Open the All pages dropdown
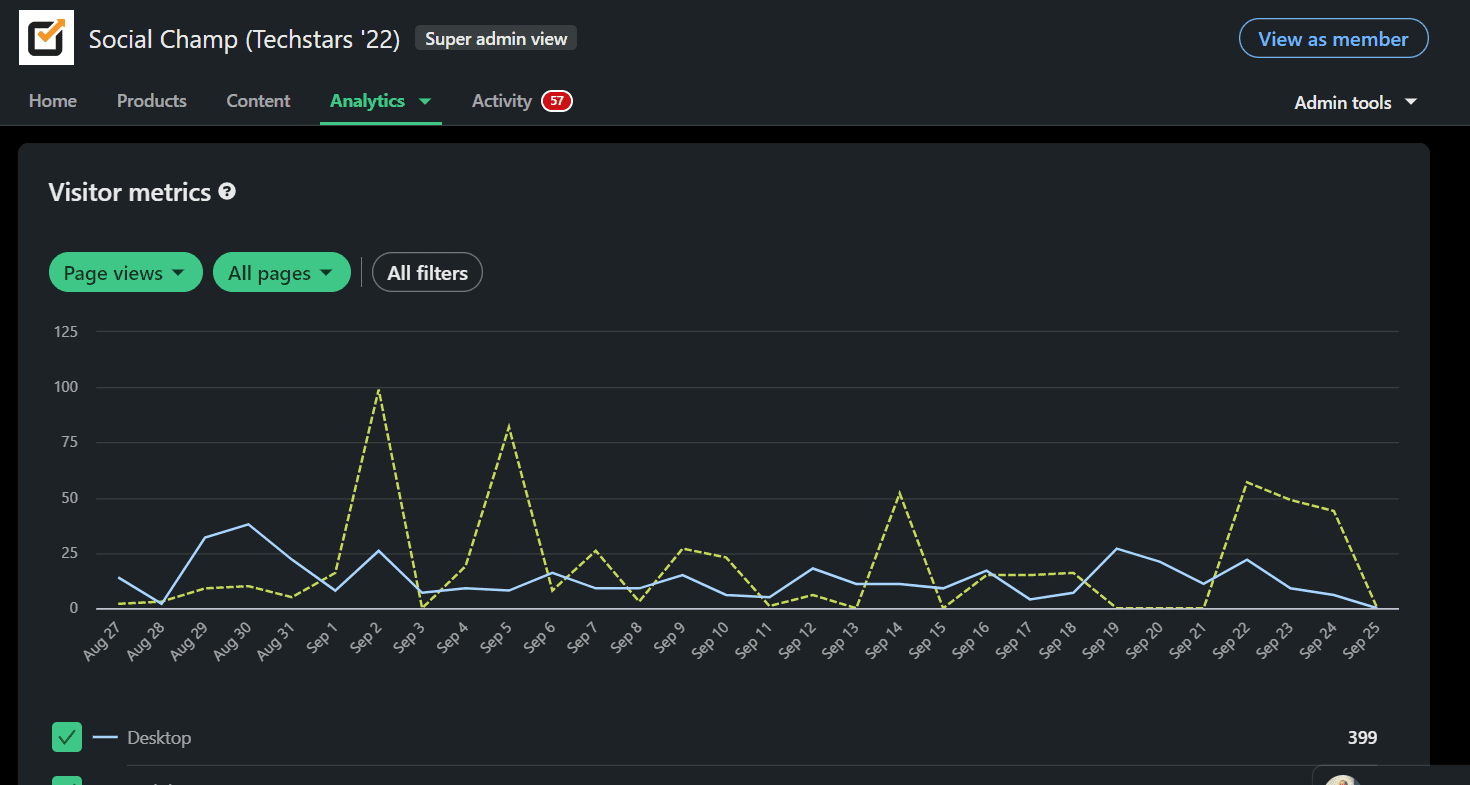The image size is (1470, 785). point(281,273)
